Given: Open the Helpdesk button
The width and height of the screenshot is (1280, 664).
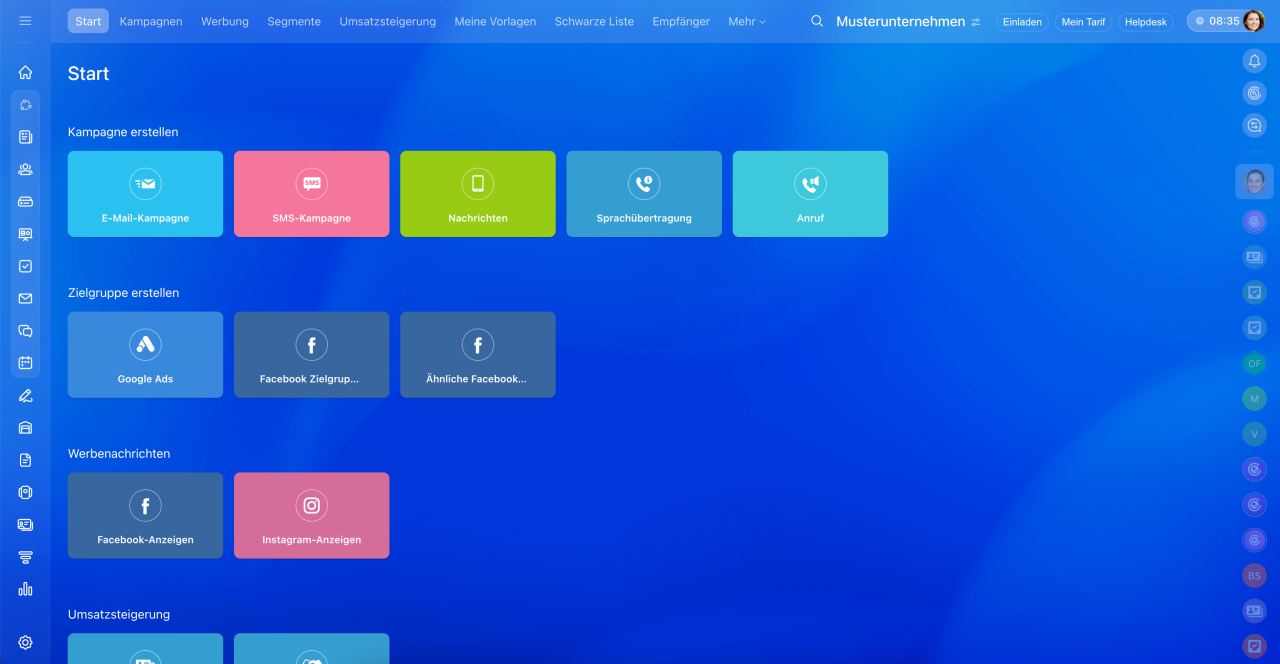Looking at the screenshot, I should click(1146, 22).
